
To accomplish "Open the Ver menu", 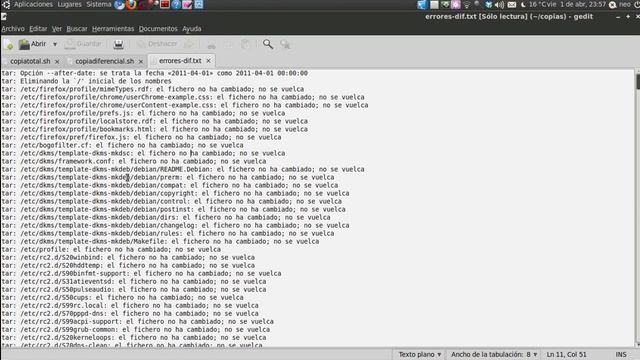I will tap(57, 29).
